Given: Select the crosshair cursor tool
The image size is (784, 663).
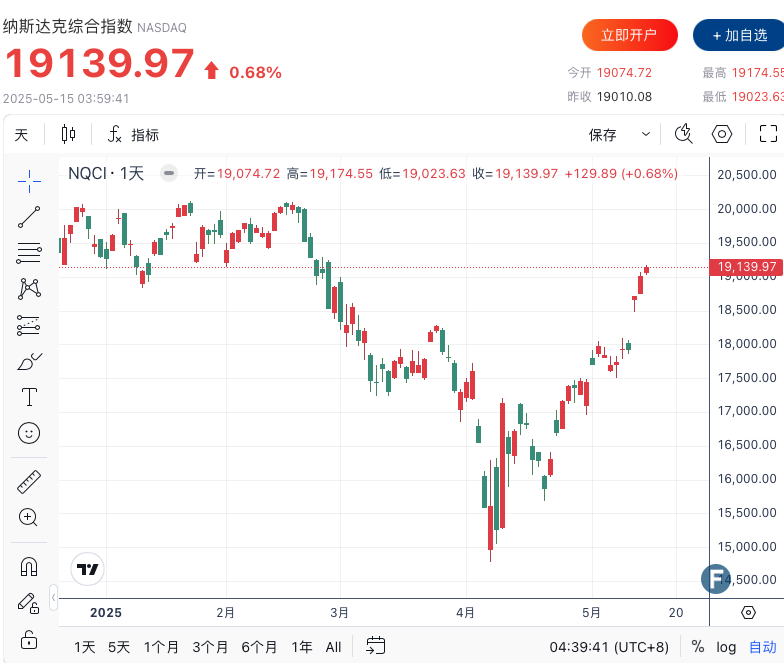Looking at the screenshot, I should point(29,181).
